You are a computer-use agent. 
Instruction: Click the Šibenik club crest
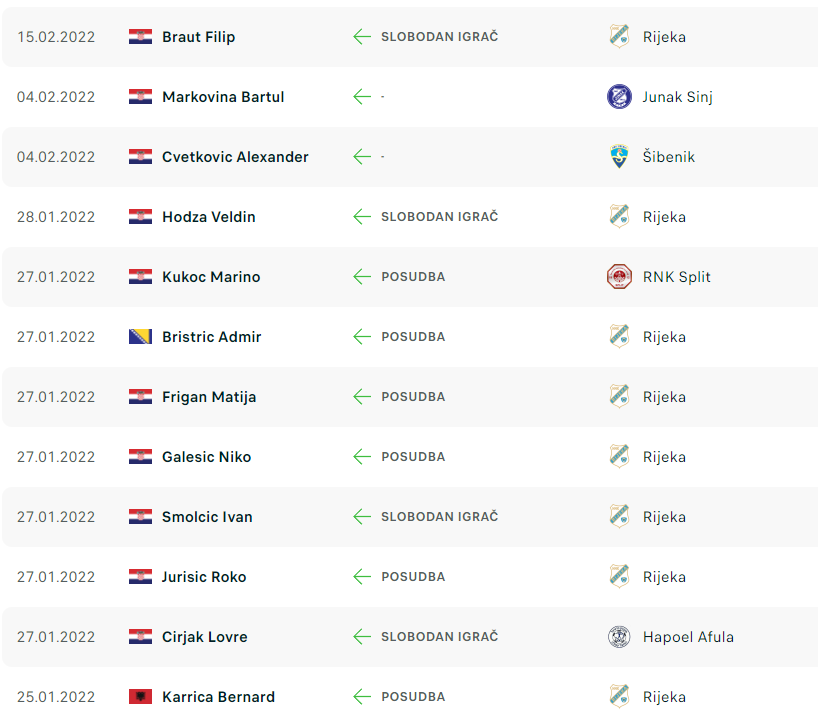coord(619,157)
